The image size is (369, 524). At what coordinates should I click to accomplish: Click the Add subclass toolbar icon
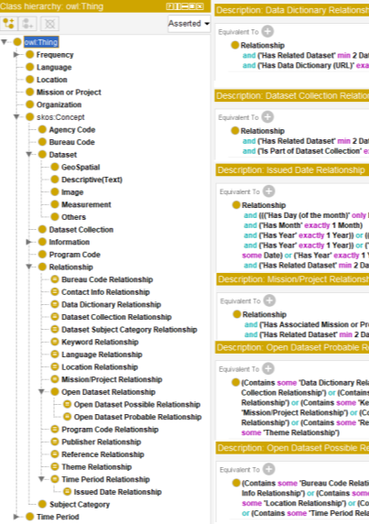point(9,24)
